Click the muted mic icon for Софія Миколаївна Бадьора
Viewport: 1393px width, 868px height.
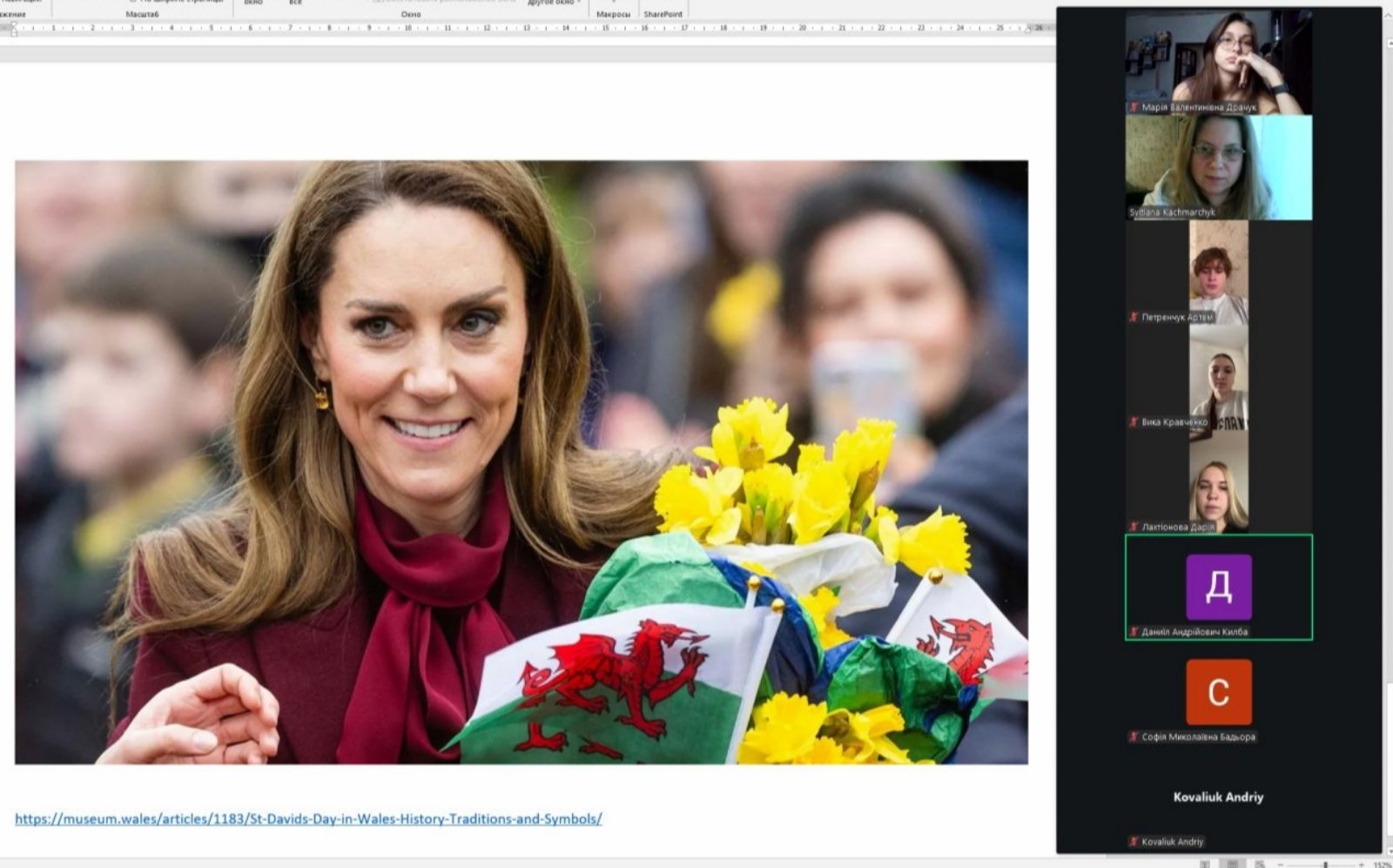point(1134,737)
